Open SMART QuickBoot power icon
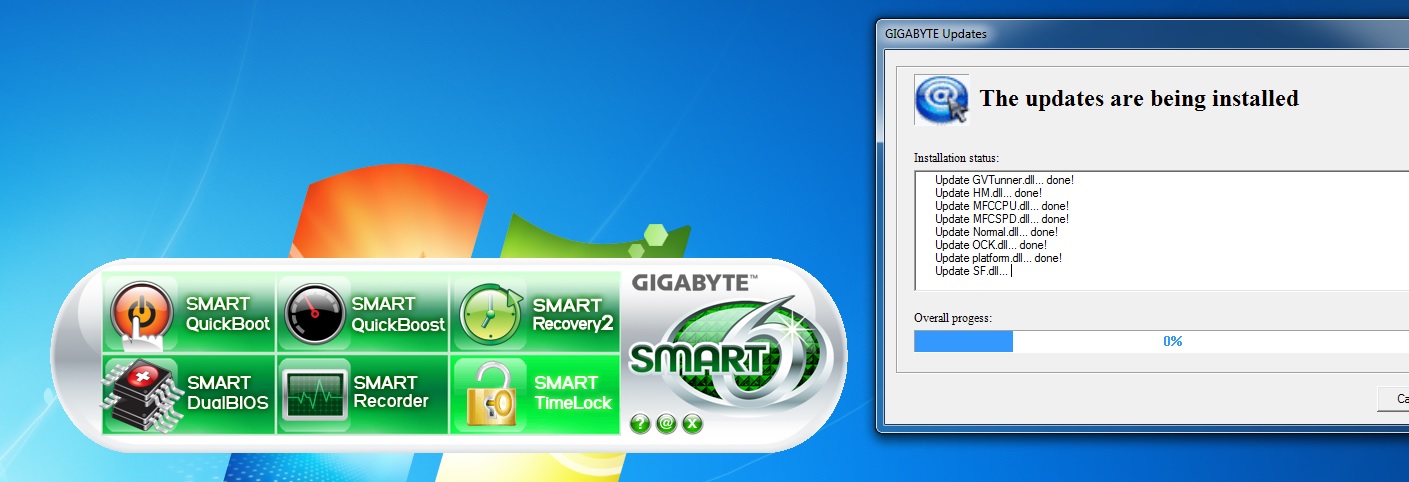Viewport: 1409px width, 482px height. pyautogui.click(x=142, y=313)
